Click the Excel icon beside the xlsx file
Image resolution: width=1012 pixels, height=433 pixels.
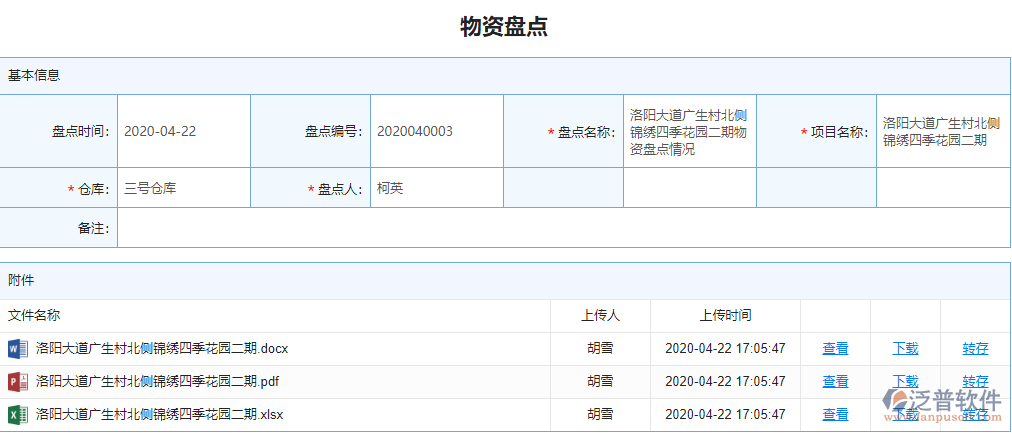17,415
